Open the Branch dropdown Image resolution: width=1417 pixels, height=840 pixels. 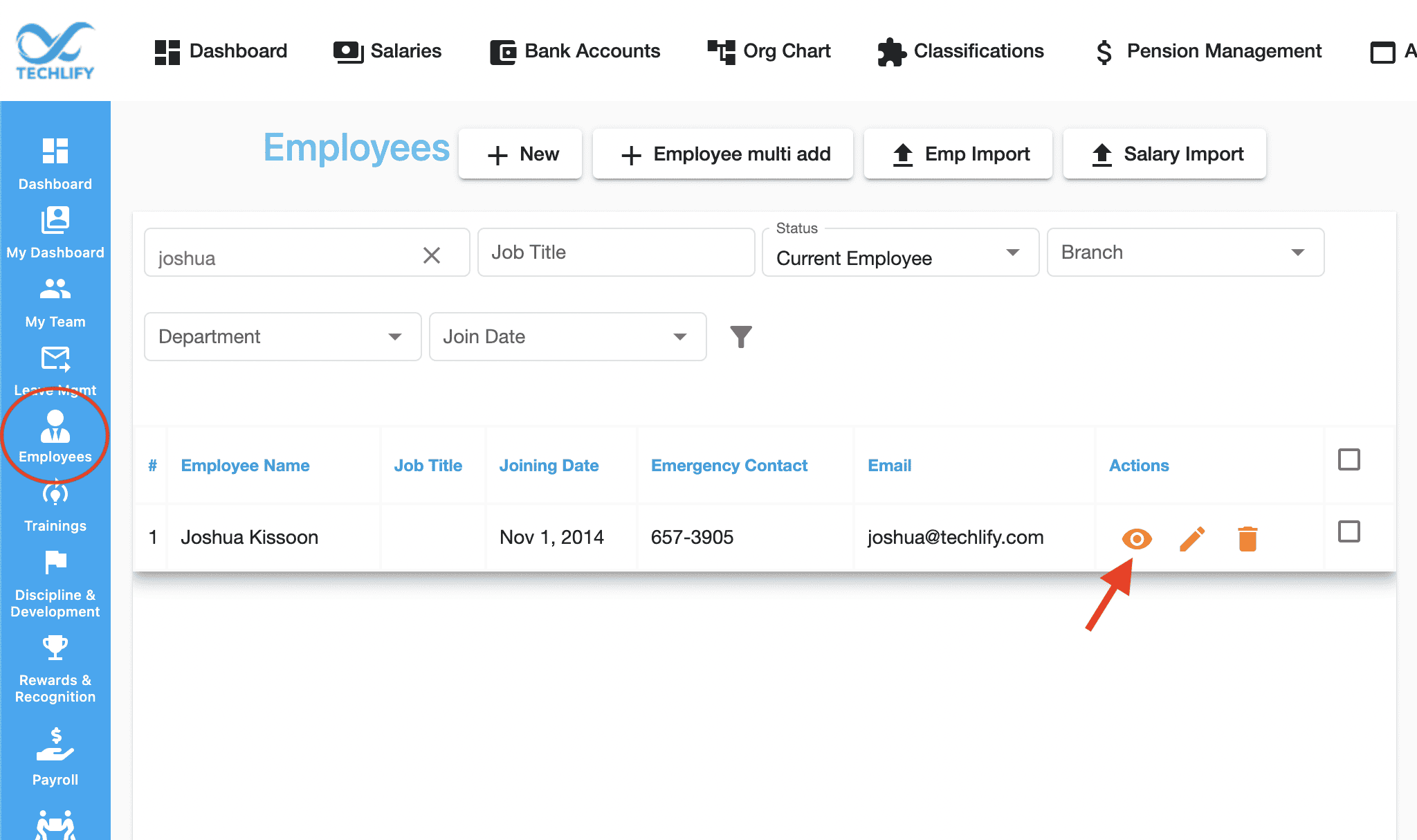pos(1186,253)
